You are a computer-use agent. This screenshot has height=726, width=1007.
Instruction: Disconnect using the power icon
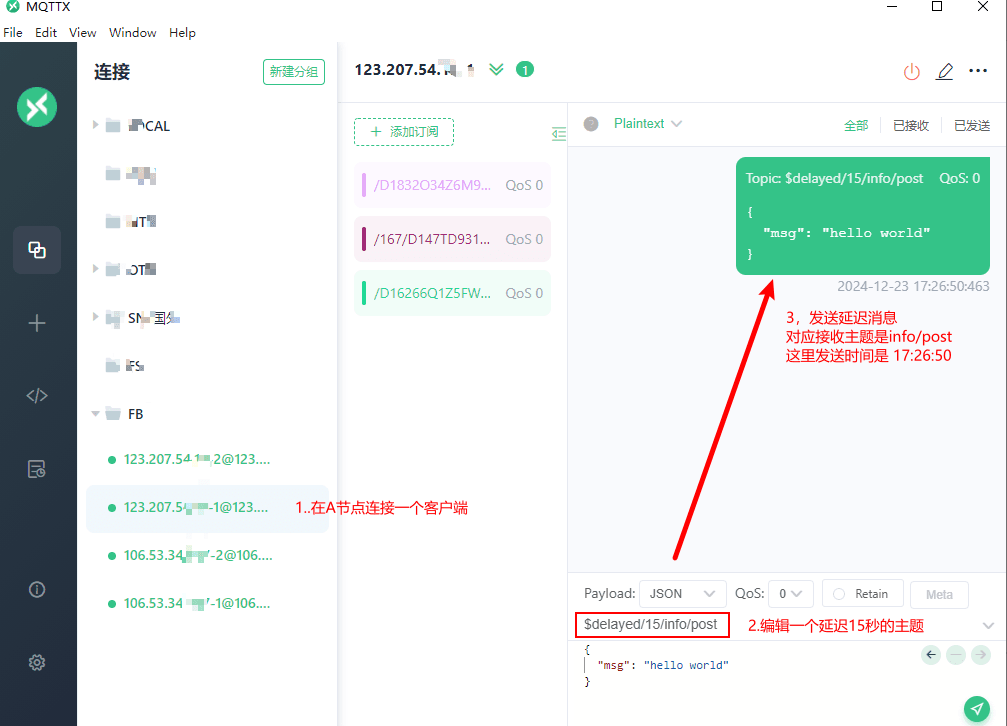point(911,71)
